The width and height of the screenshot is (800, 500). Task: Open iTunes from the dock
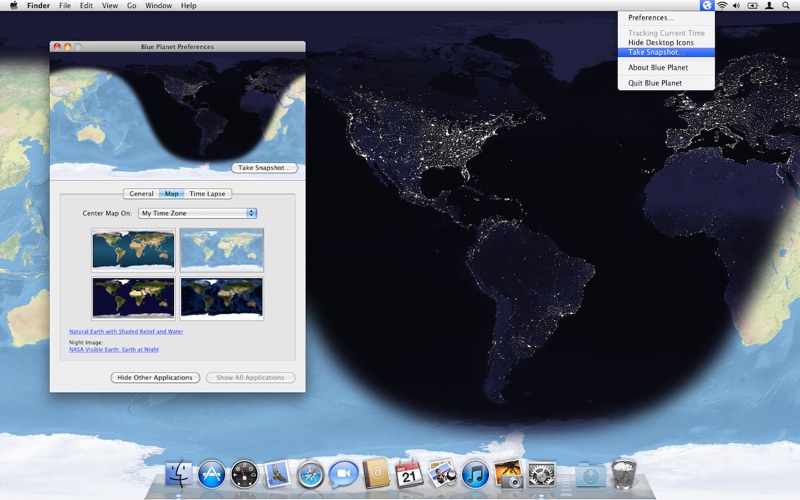click(x=475, y=473)
